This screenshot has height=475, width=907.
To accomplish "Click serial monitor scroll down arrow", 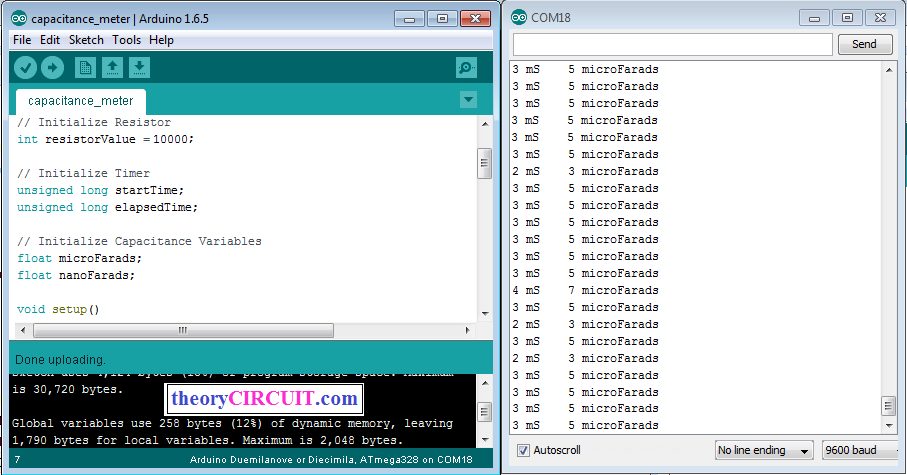I will pos(889,426).
